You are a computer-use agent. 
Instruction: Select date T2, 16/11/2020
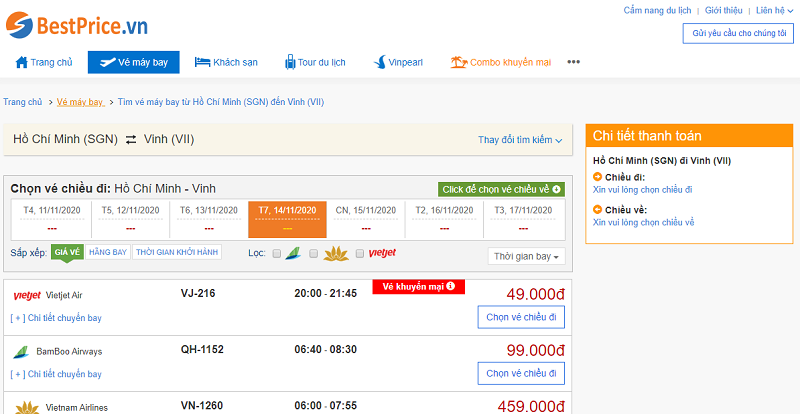(x=444, y=220)
